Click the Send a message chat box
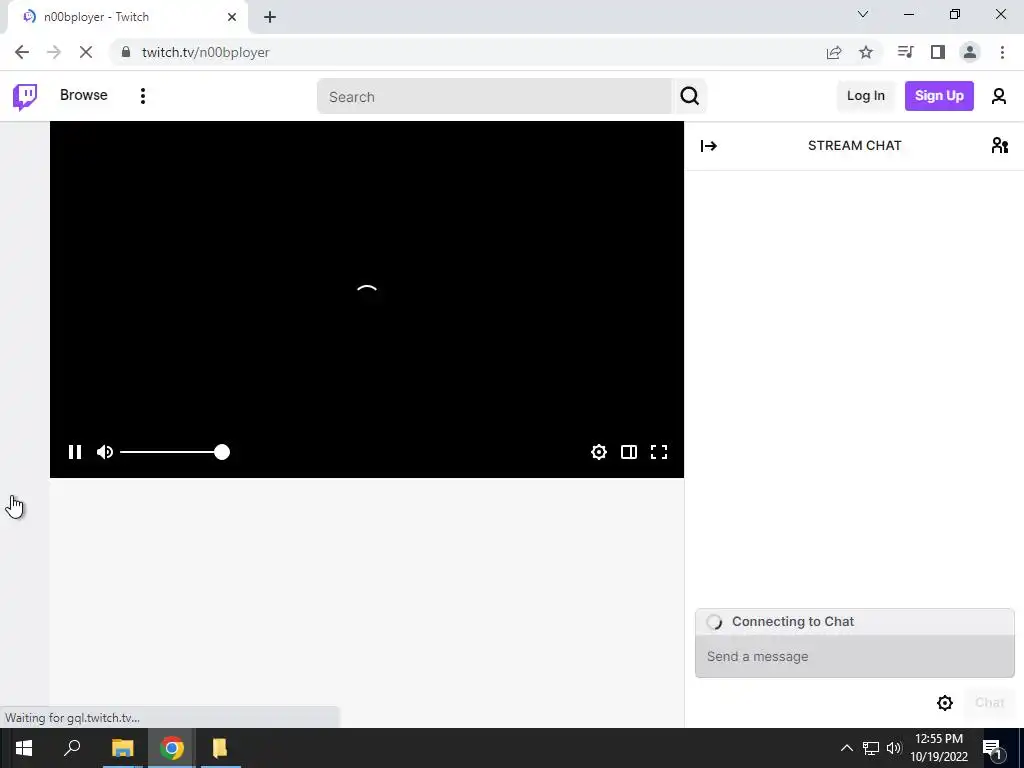1024x768 pixels. [854, 656]
